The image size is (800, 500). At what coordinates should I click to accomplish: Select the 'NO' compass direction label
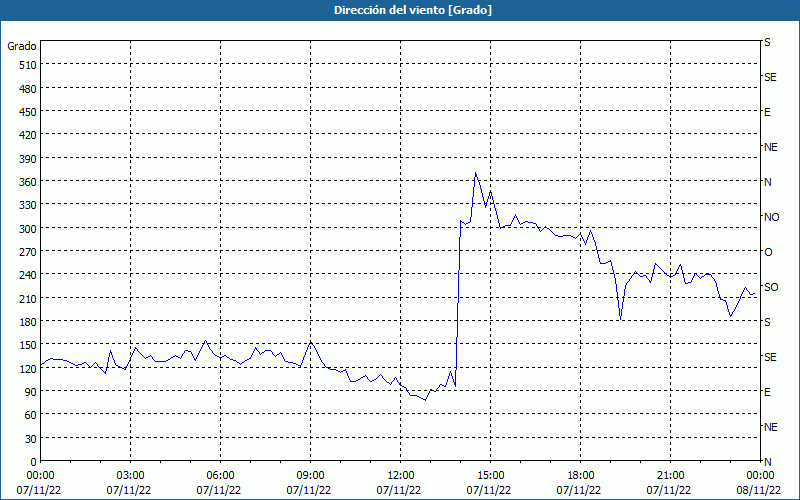(x=771, y=217)
